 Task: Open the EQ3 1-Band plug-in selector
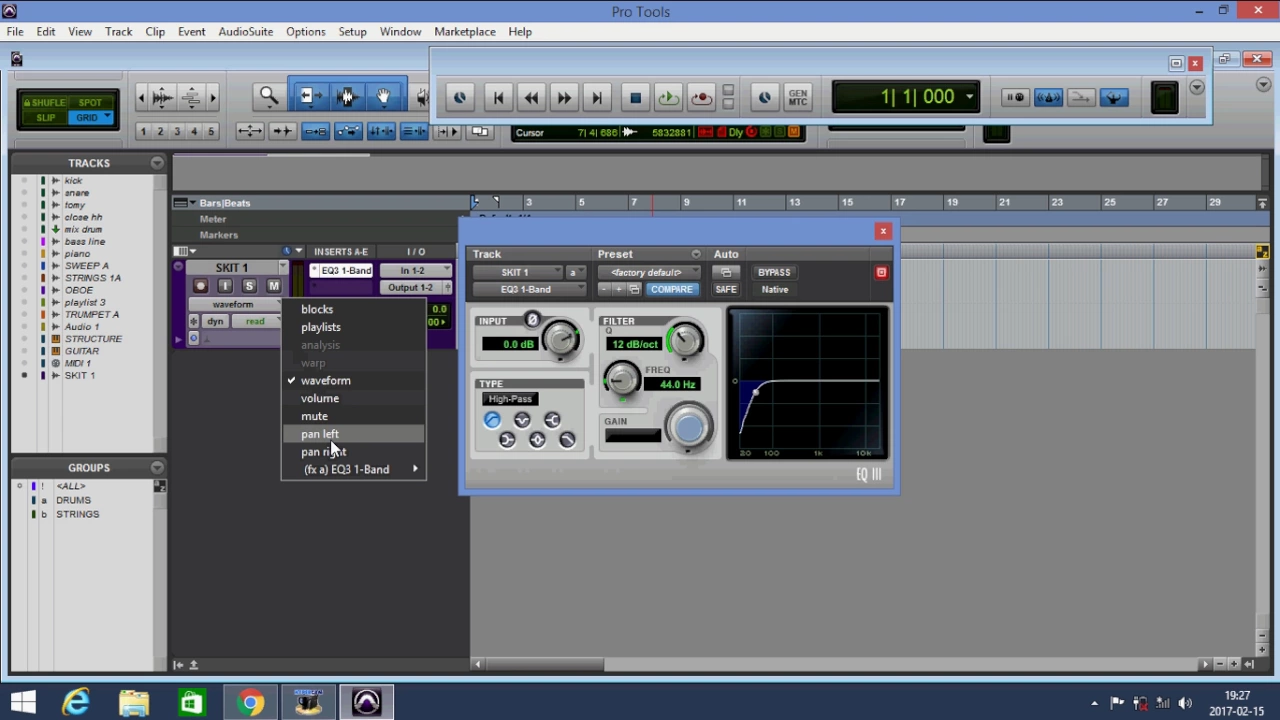[530, 290]
